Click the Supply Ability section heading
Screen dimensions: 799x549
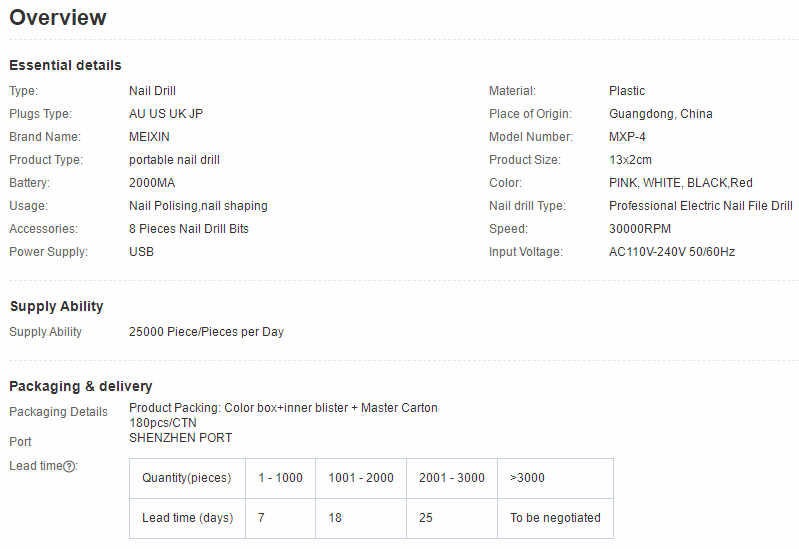coord(56,306)
